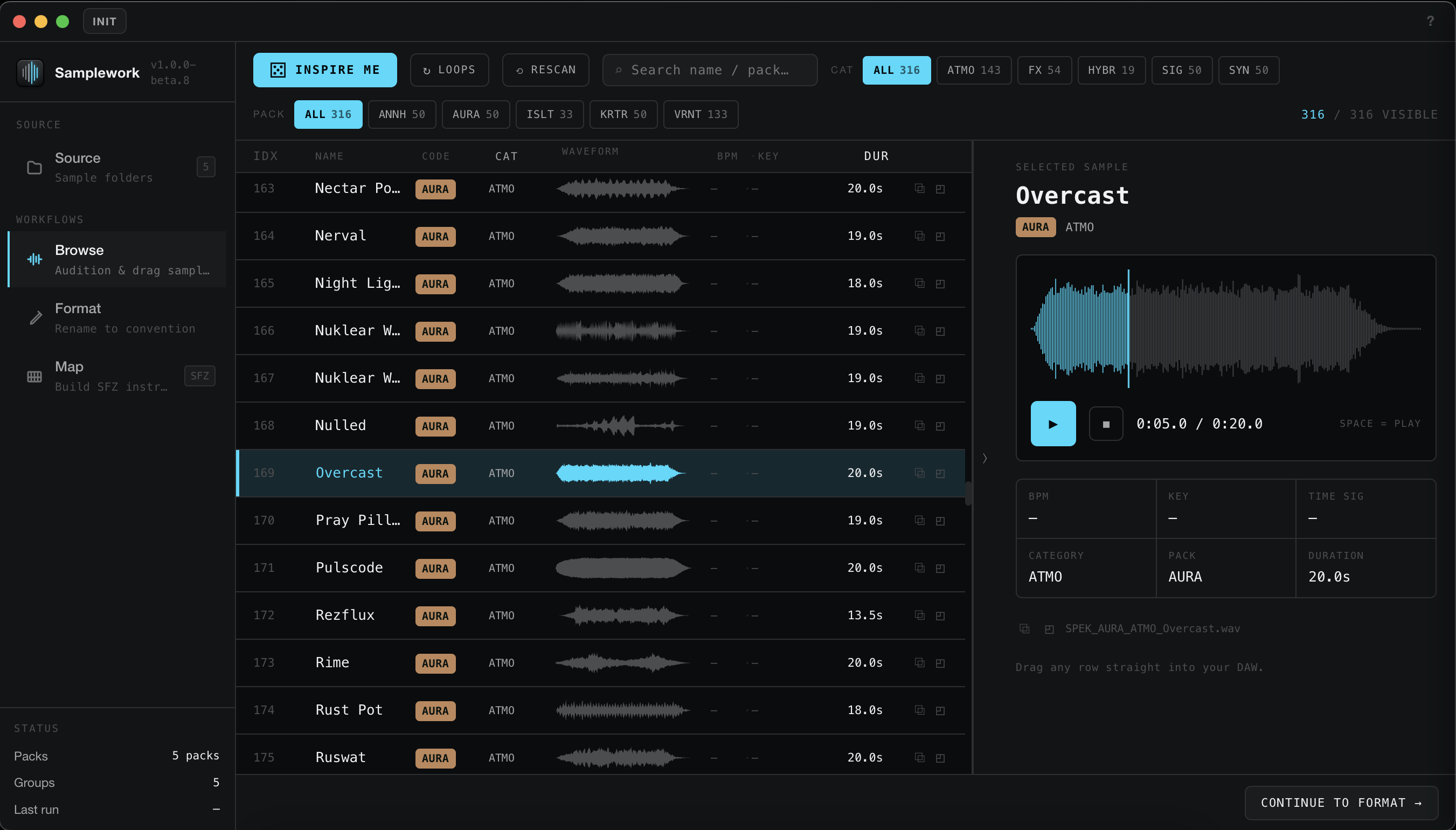
Task: Sort the list by CAT column
Action: 506,156
